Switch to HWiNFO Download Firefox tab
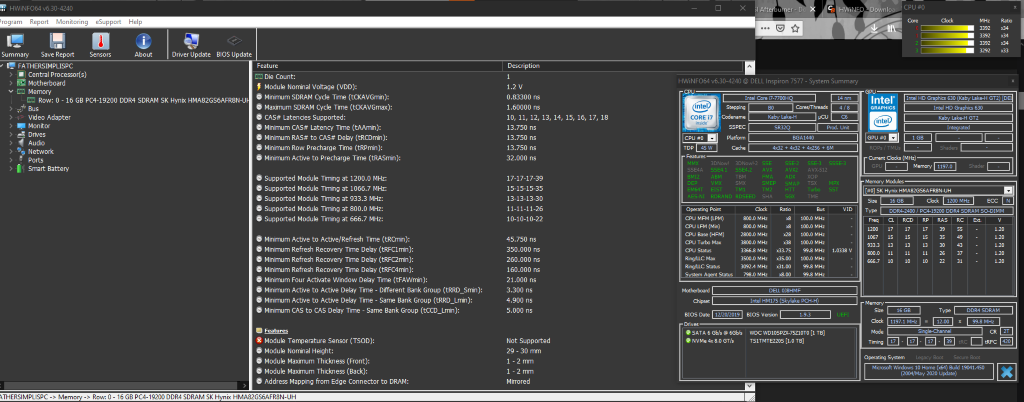1024x402 pixels. pos(862,8)
